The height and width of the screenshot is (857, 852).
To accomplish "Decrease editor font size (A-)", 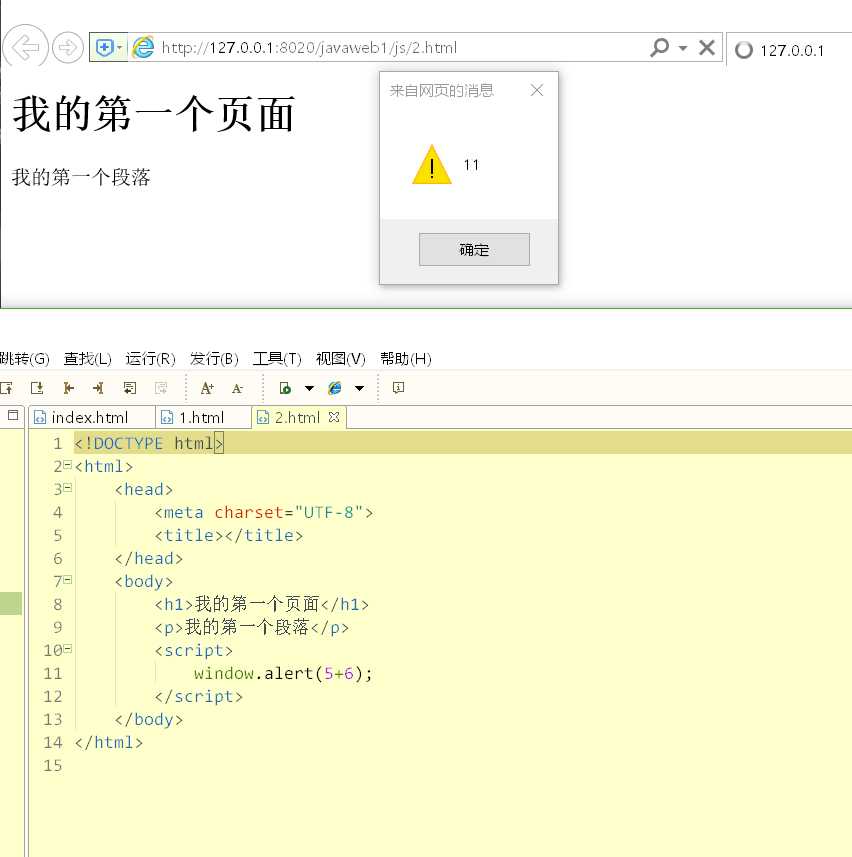I will 237,388.
